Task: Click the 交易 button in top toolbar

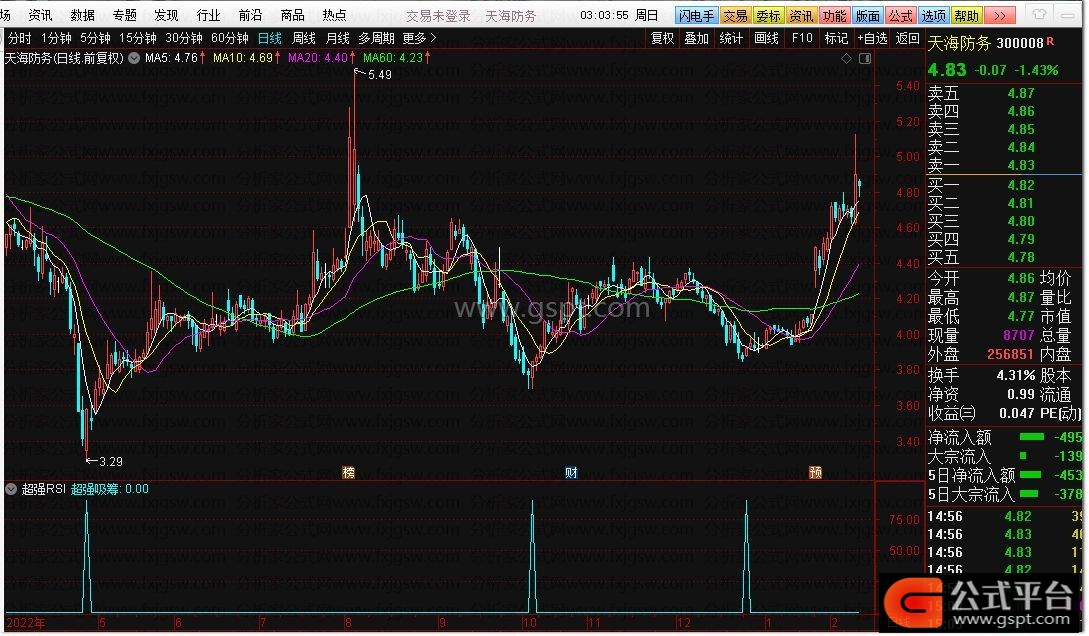Action: 735,15
